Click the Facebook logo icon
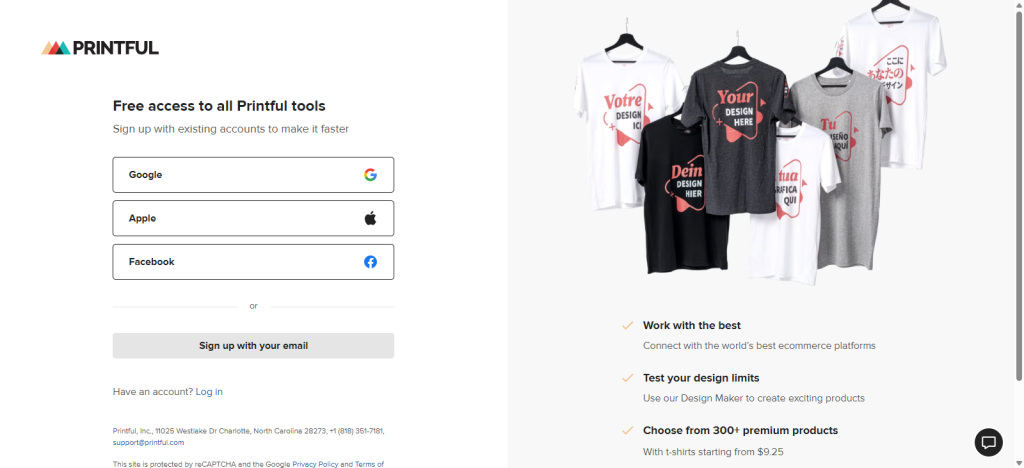The height and width of the screenshot is (468, 1024). click(x=370, y=262)
